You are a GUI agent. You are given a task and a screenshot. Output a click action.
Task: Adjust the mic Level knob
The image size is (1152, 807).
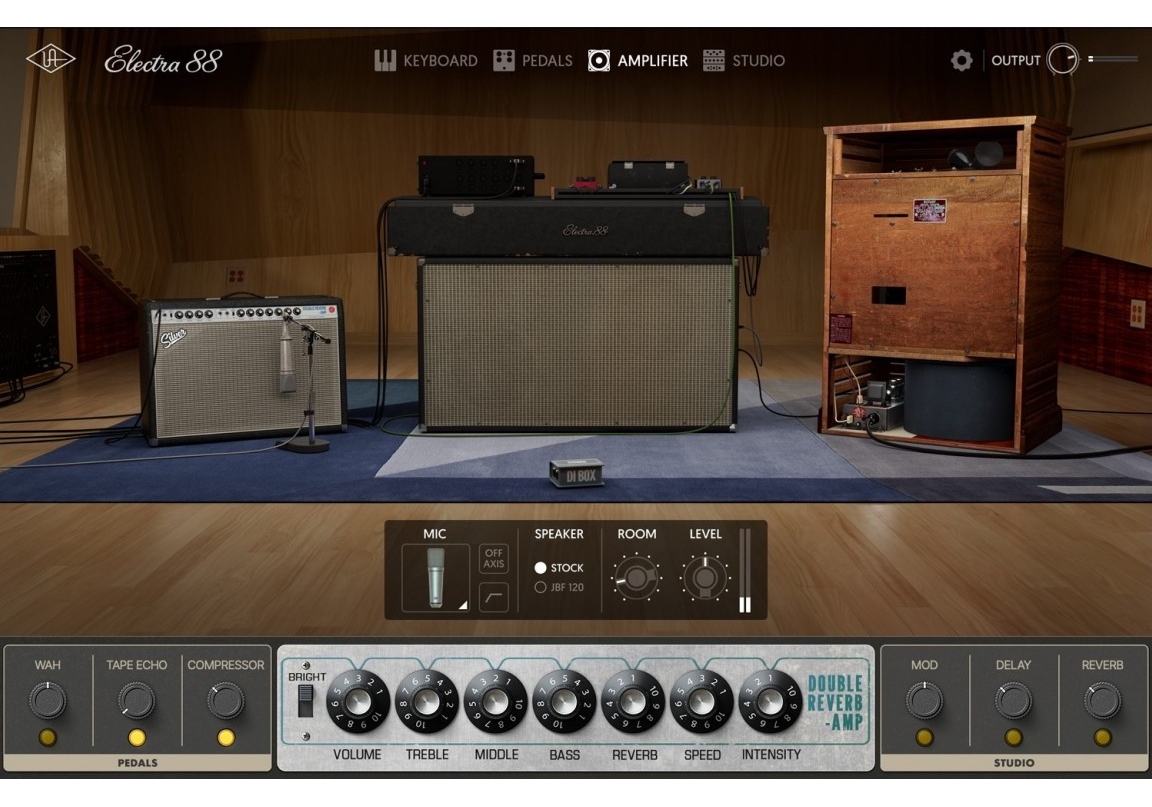[x=705, y=578]
